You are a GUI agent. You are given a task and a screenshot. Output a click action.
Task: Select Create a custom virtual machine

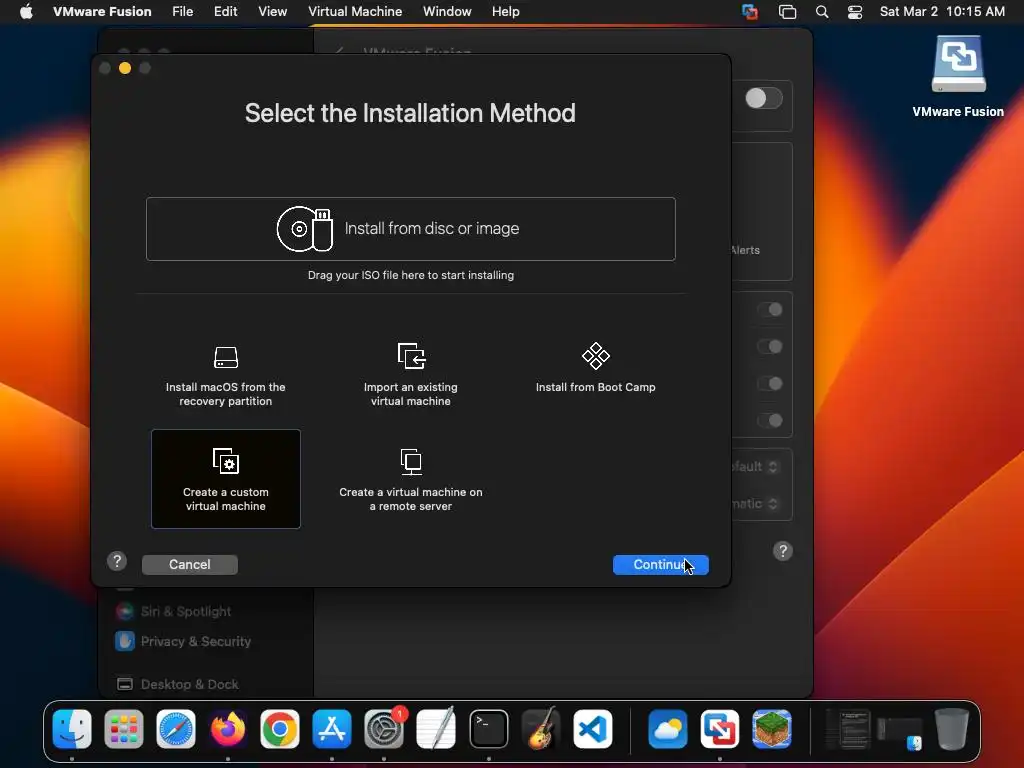click(x=226, y=479)
